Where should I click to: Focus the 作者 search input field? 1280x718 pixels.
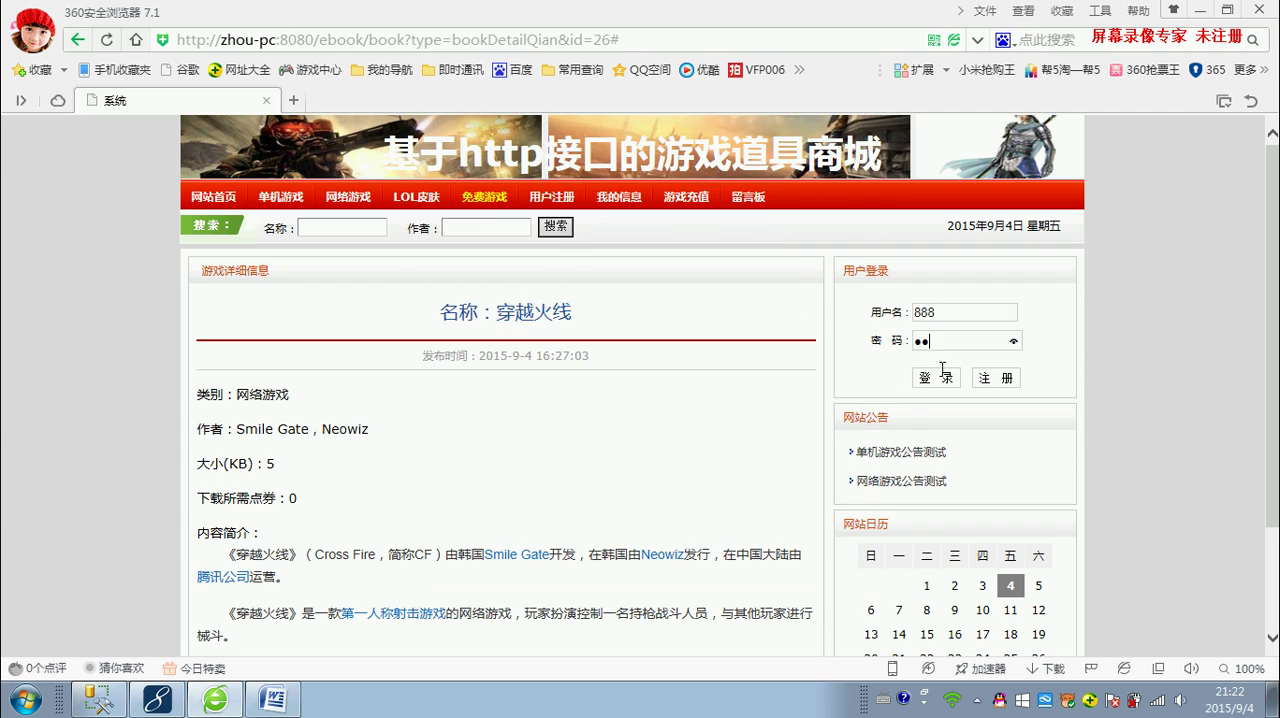coord(486,227)
